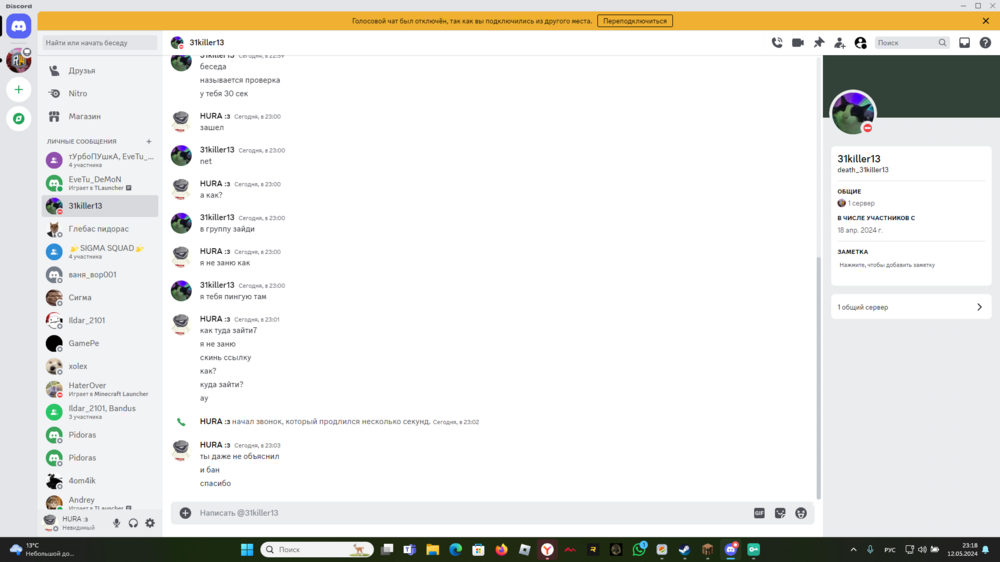This screenshot has height=562, width=1000.
Task: Toggle microphone mute in user panel
Action: (x=116, y=523)
